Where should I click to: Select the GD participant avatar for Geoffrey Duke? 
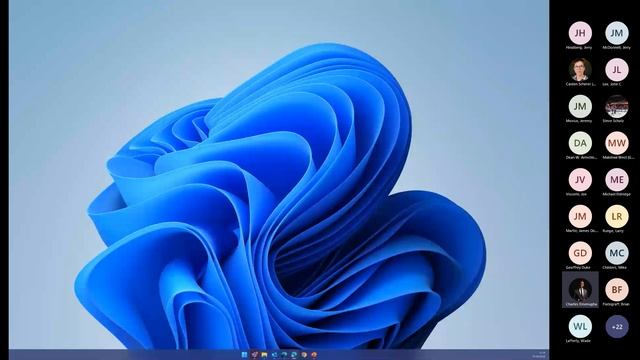coord(580,253)
